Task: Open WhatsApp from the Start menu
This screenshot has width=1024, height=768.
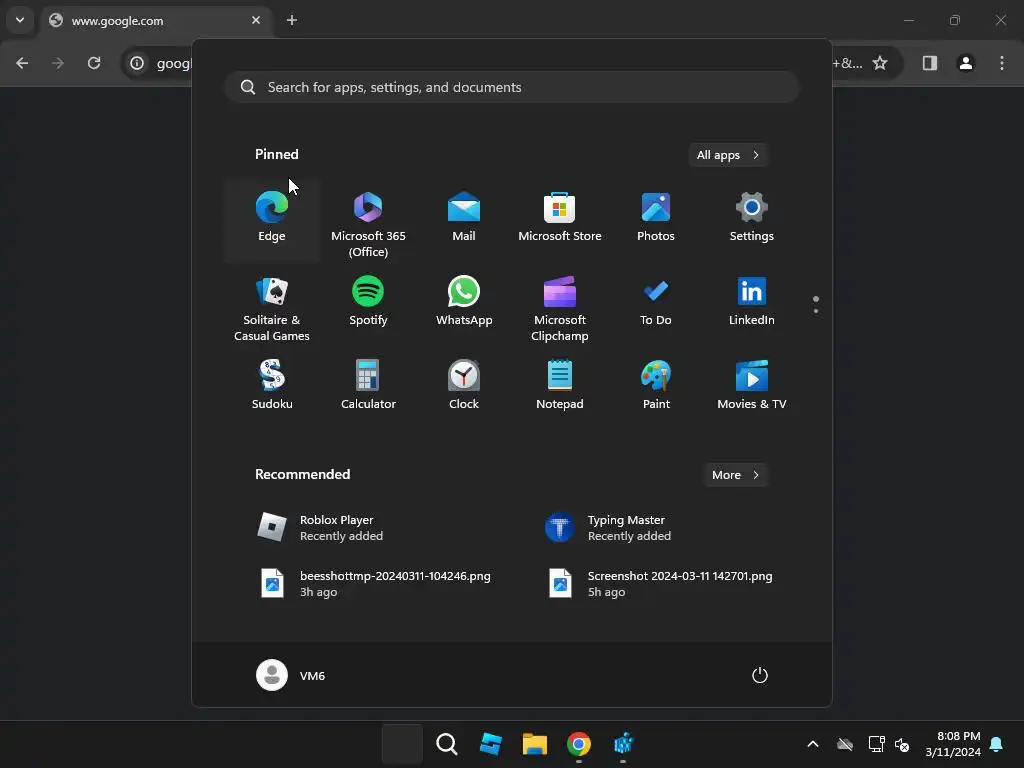Action: coord(464,304)
